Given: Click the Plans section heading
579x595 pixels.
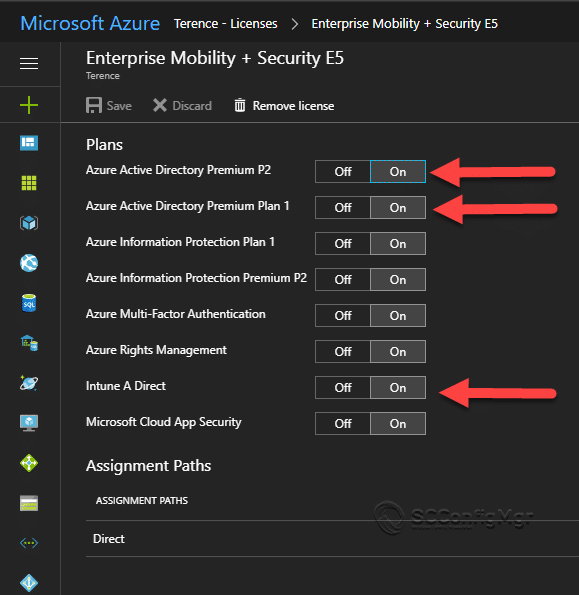Looking at the screenshot, I should click(x=104, y=145).
